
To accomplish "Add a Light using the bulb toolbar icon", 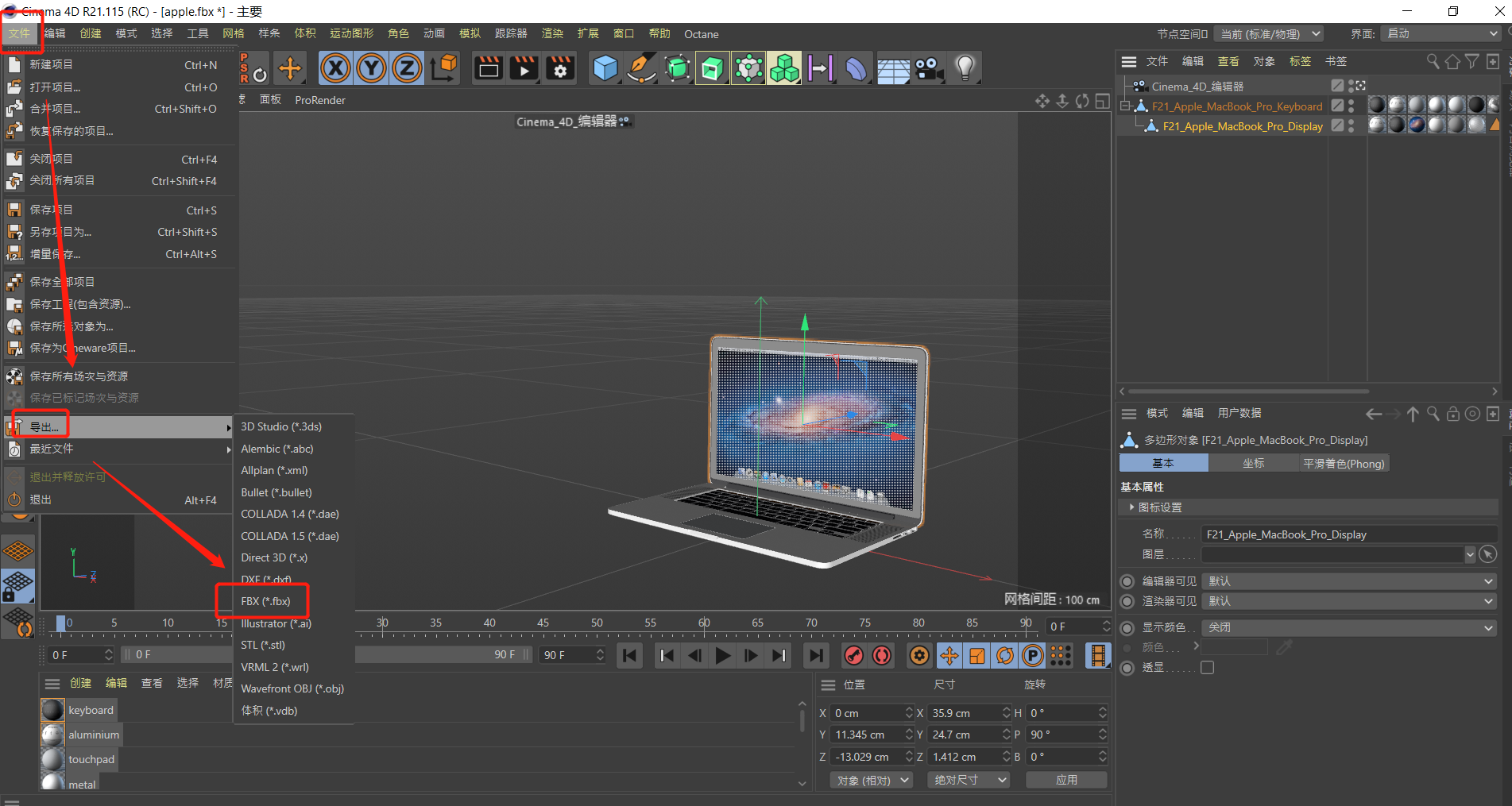I will point(965,68).
